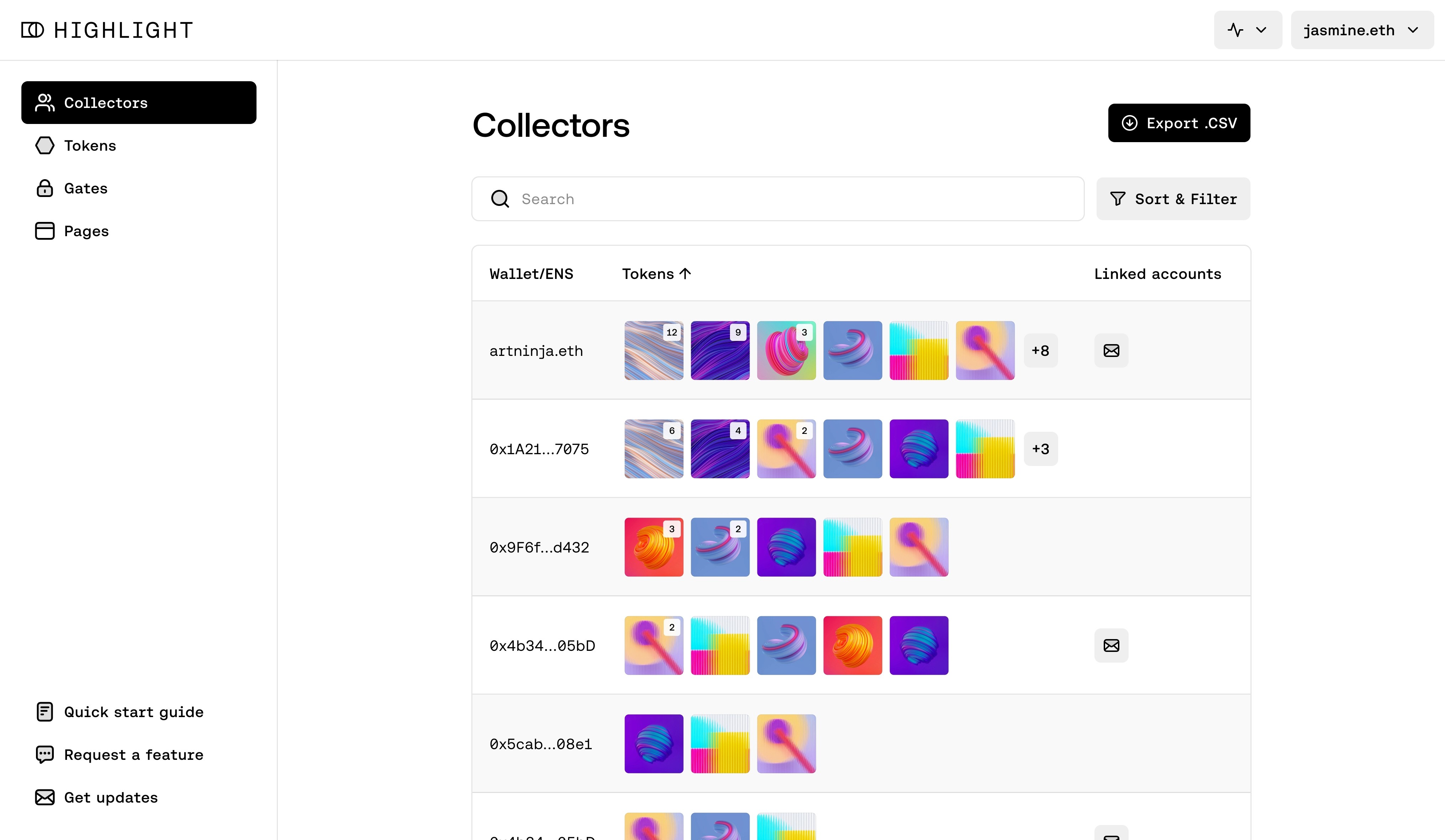Toggle Tokens column sort arrow

pyautogui.click(x=685, y=274)
